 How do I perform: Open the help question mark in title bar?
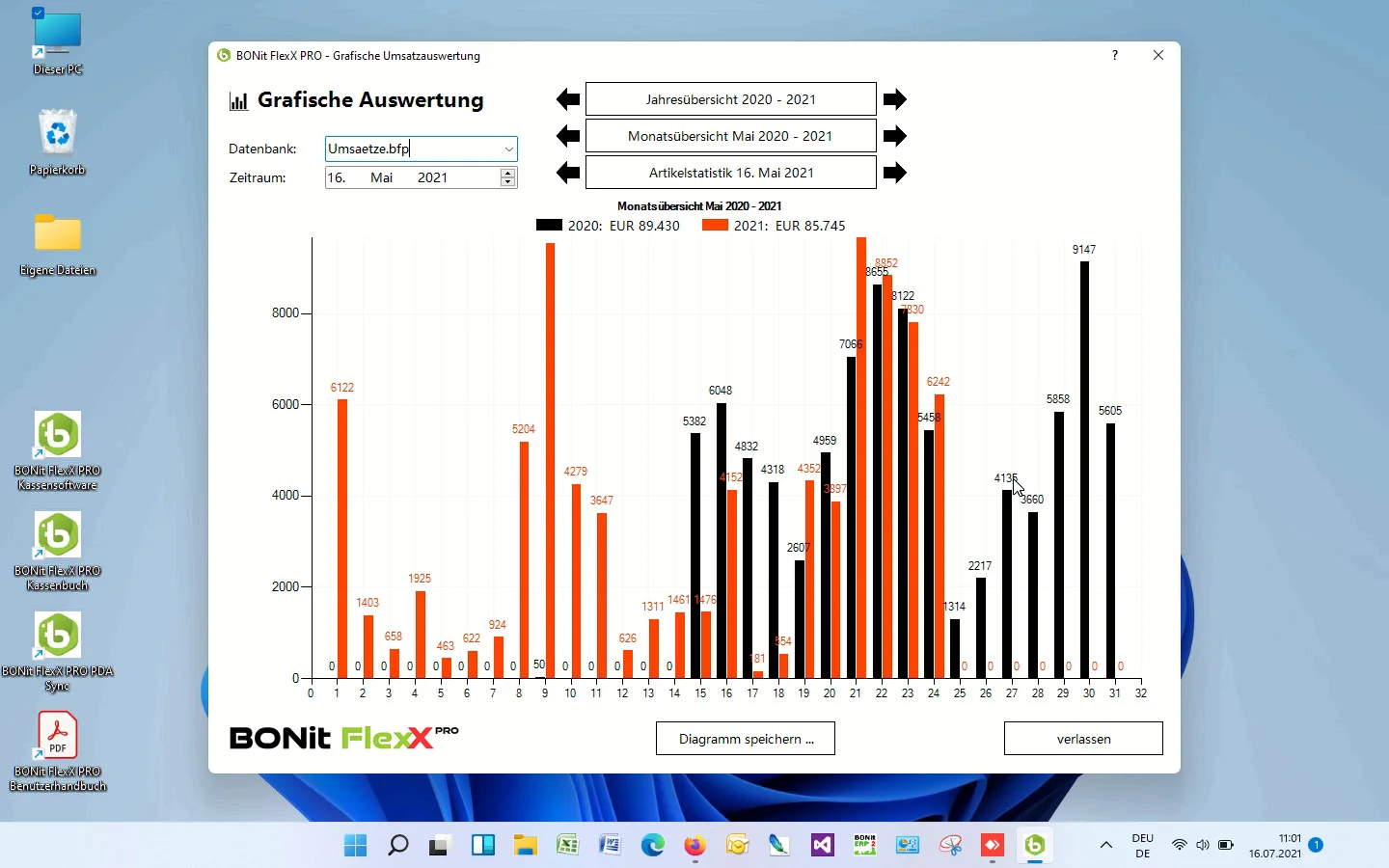click(x=1115, y=56)
